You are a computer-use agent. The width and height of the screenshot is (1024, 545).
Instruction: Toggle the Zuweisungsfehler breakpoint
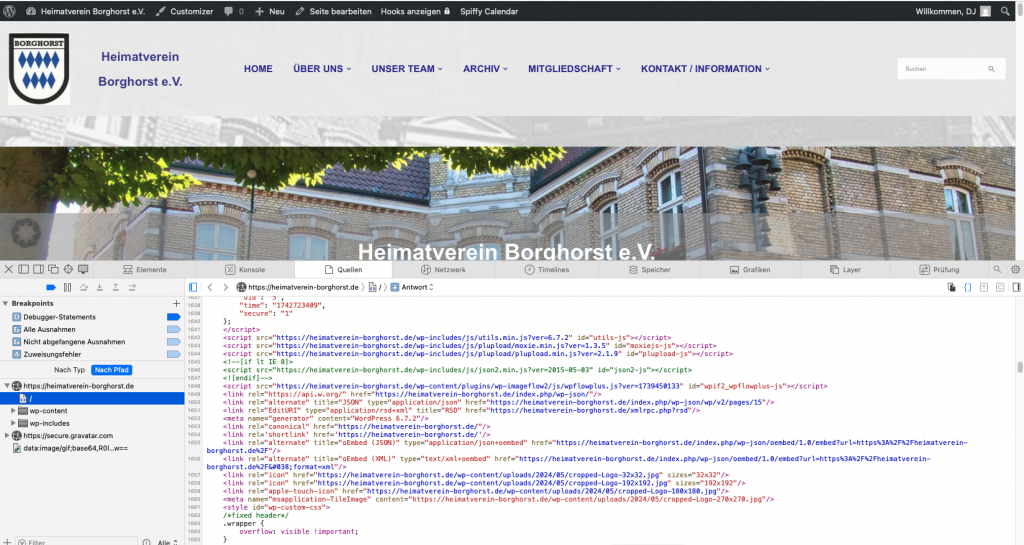172,354
